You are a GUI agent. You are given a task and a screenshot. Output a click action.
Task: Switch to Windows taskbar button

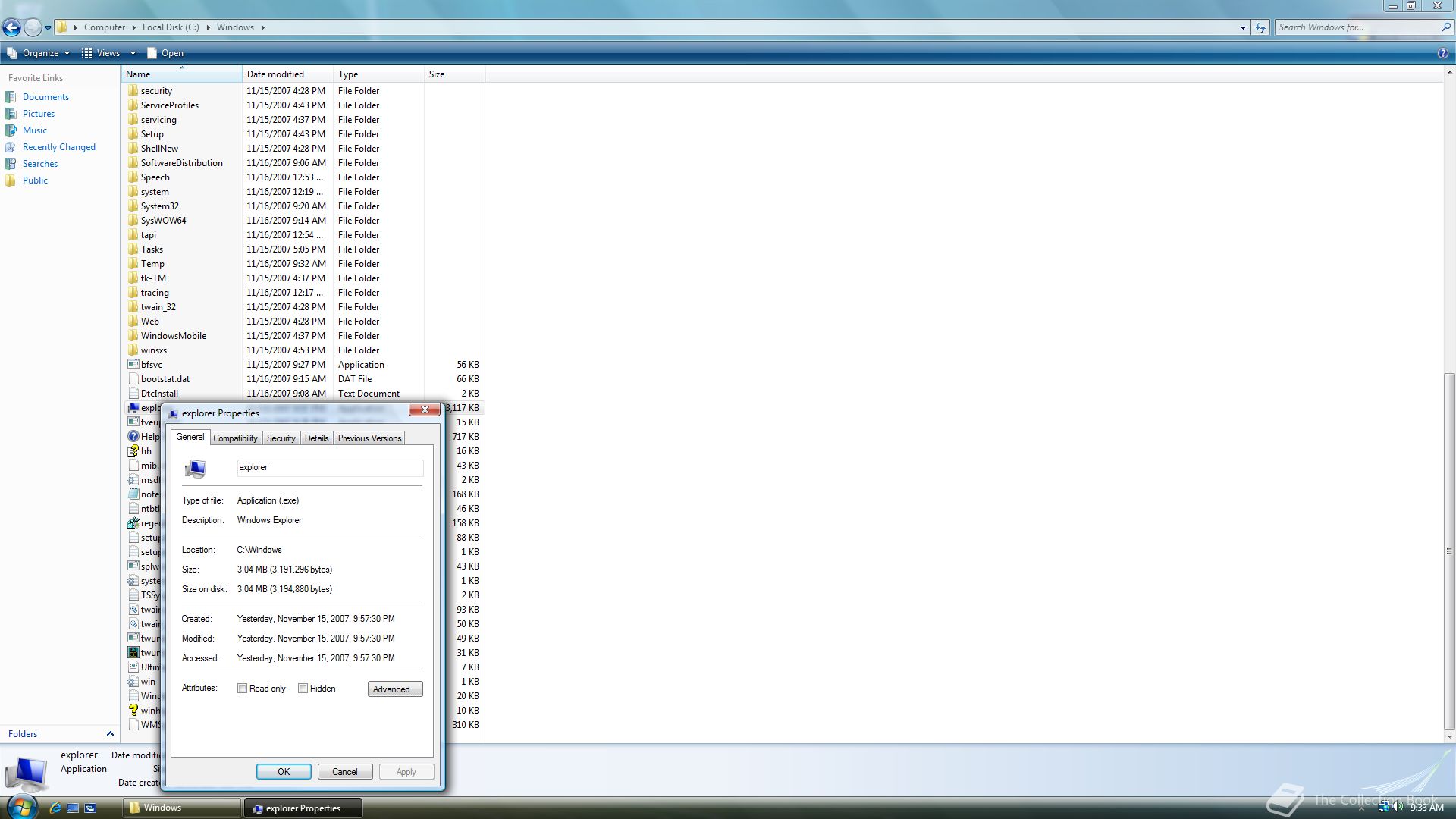click(x=182, y=808)
